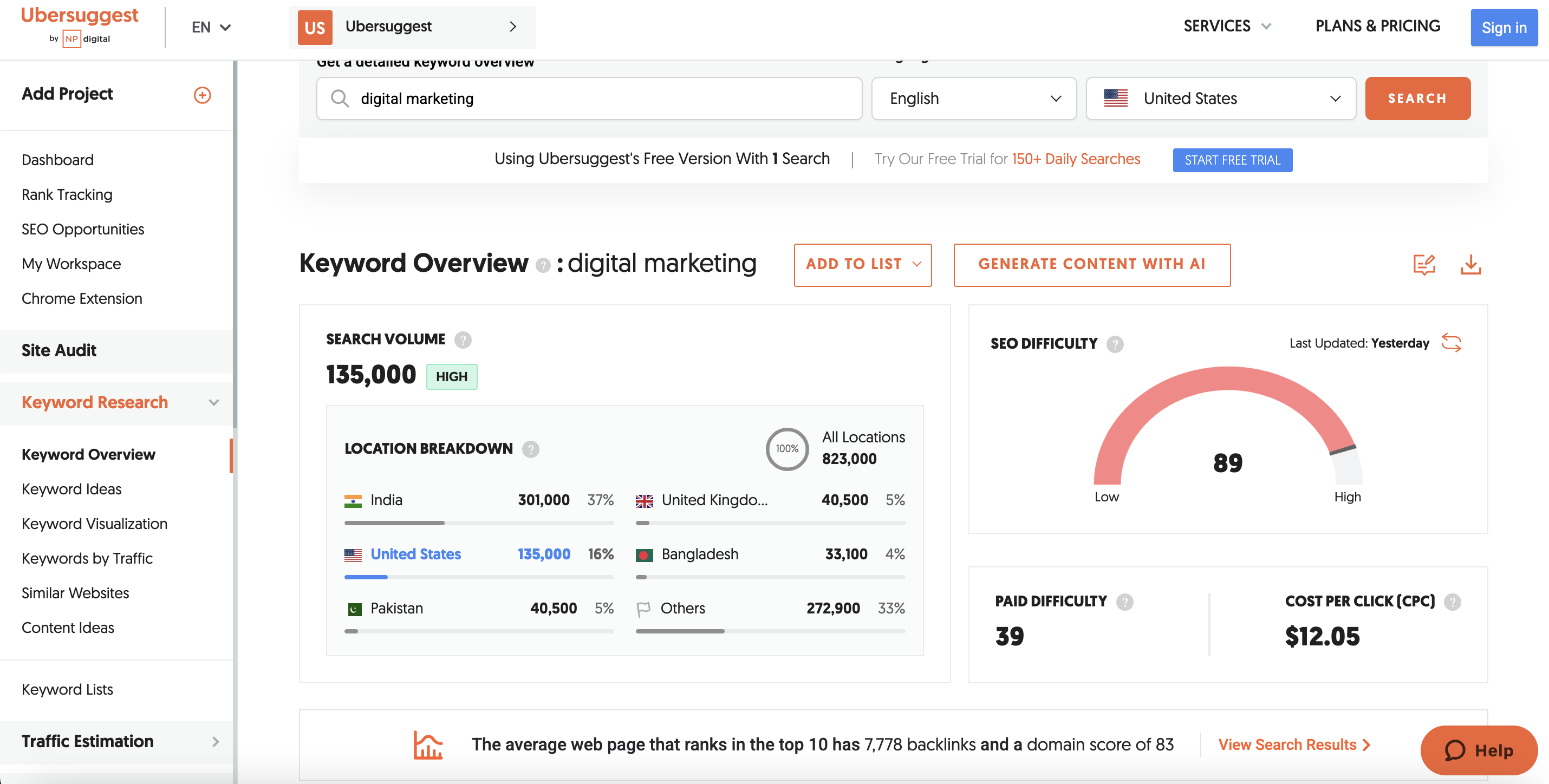Open Rank Tracking
Image resolution: width=1549 pixels, height=784 pixels.
[67, 195]
